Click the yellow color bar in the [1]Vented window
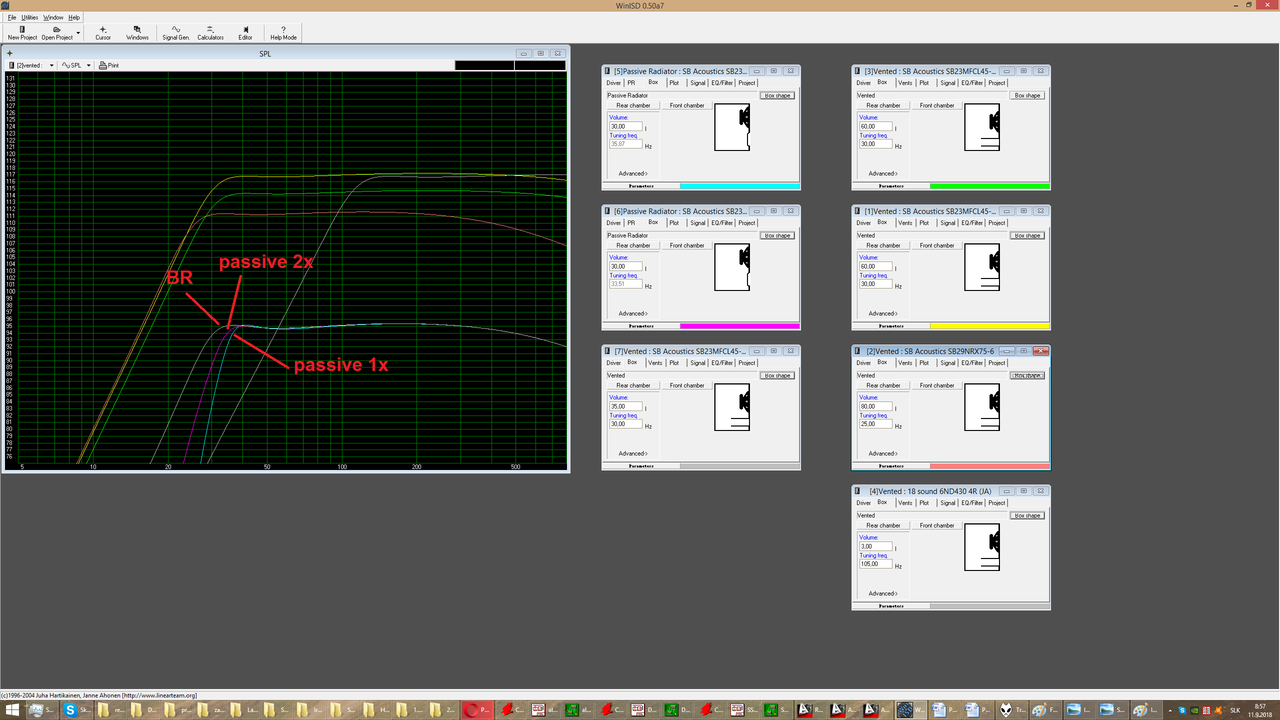The height and width of the screenshot is (720, 1280). (990, 326)
